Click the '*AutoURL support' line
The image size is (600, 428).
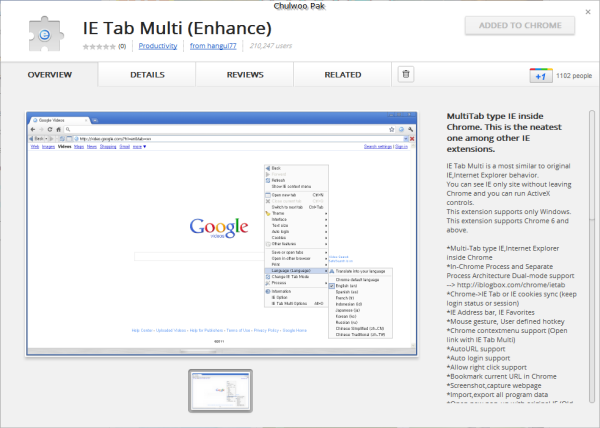click(x=476, y=349)
